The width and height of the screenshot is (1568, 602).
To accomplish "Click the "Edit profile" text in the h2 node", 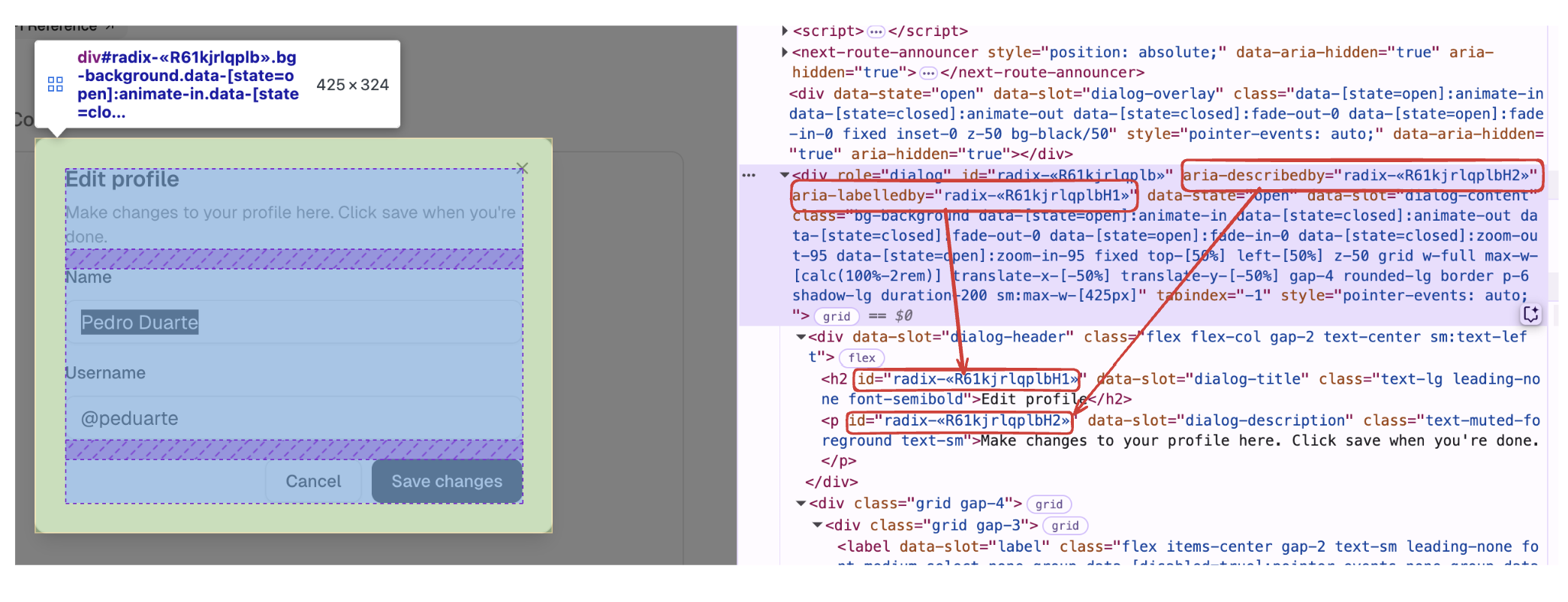I will tap(1034, 399).
